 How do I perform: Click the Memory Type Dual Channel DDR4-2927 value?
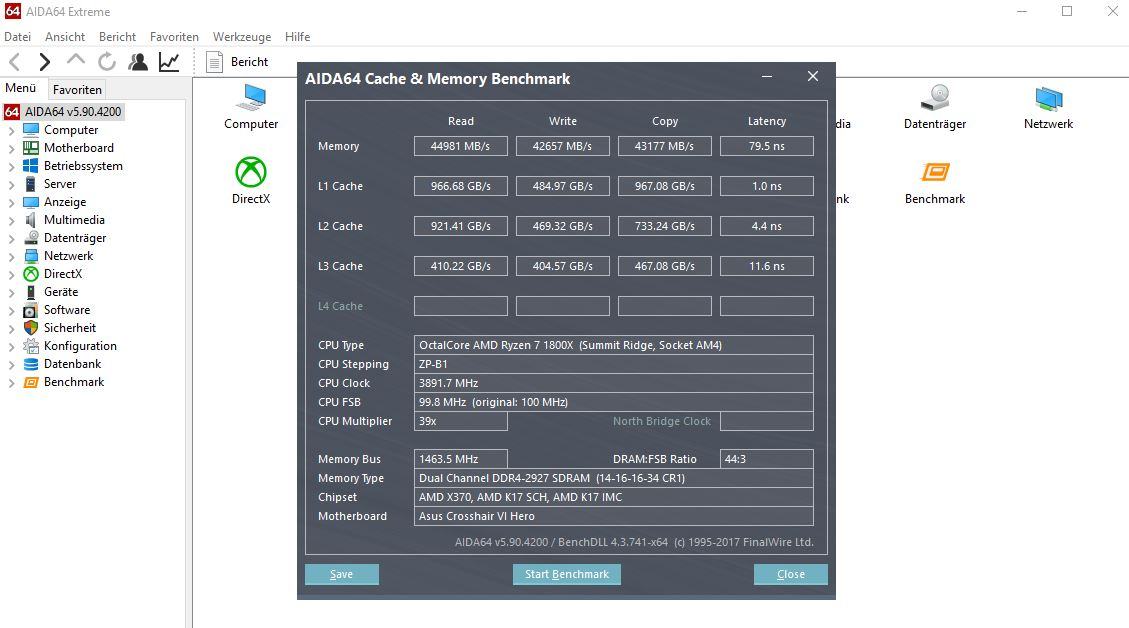pos(613,478)
